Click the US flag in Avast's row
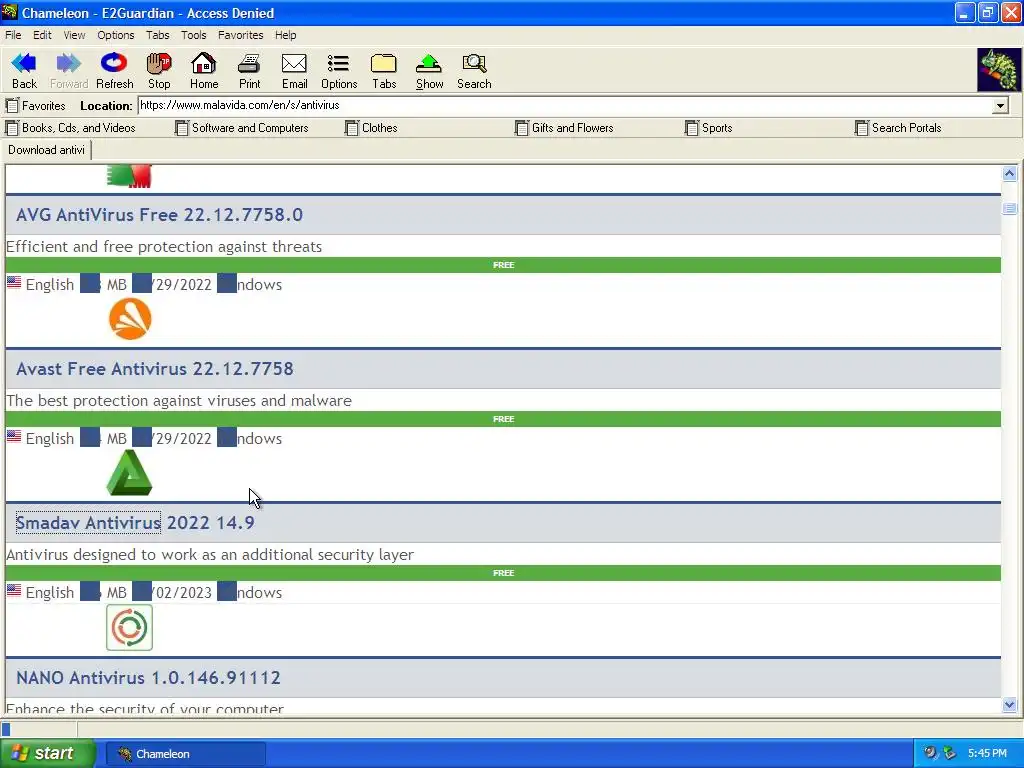Viewport: 1024px width, 768px height. [x=14, y=436]
